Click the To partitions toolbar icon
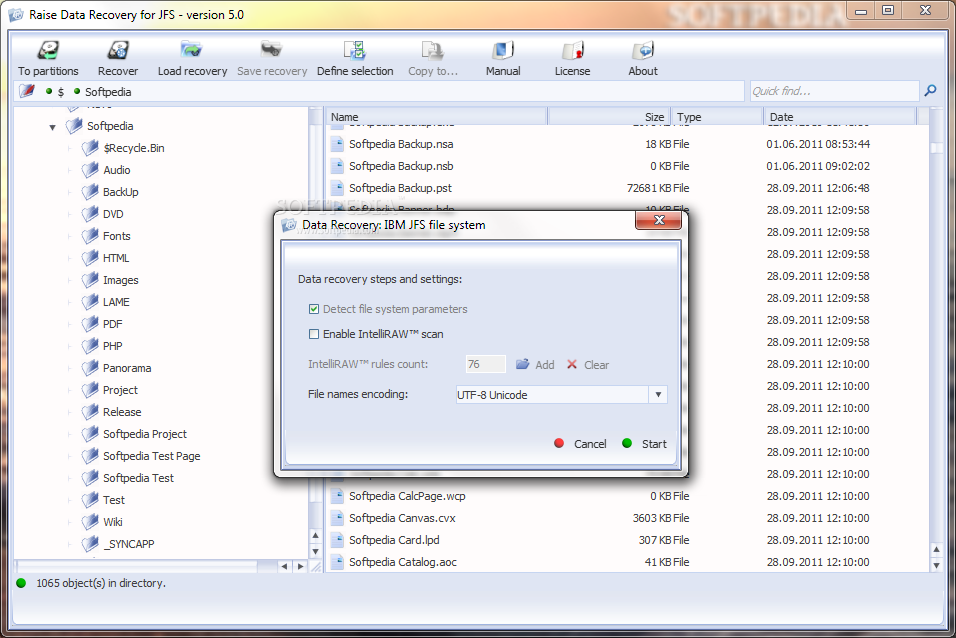Viewport: 956px width, 638px height. click(48, 50)
